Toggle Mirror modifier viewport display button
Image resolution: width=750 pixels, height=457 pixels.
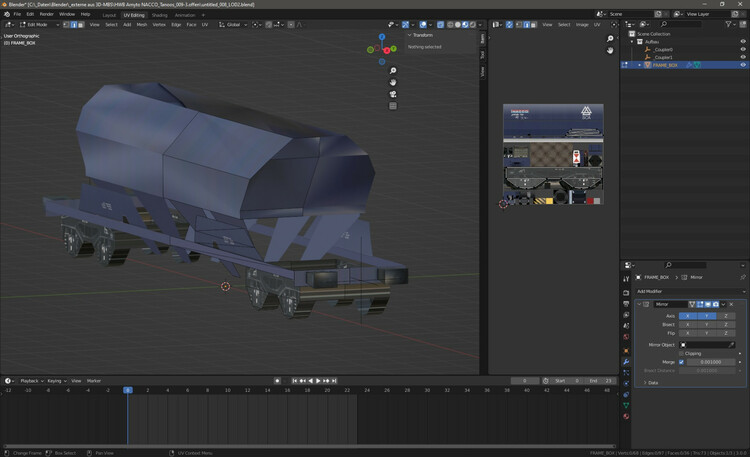708,304
